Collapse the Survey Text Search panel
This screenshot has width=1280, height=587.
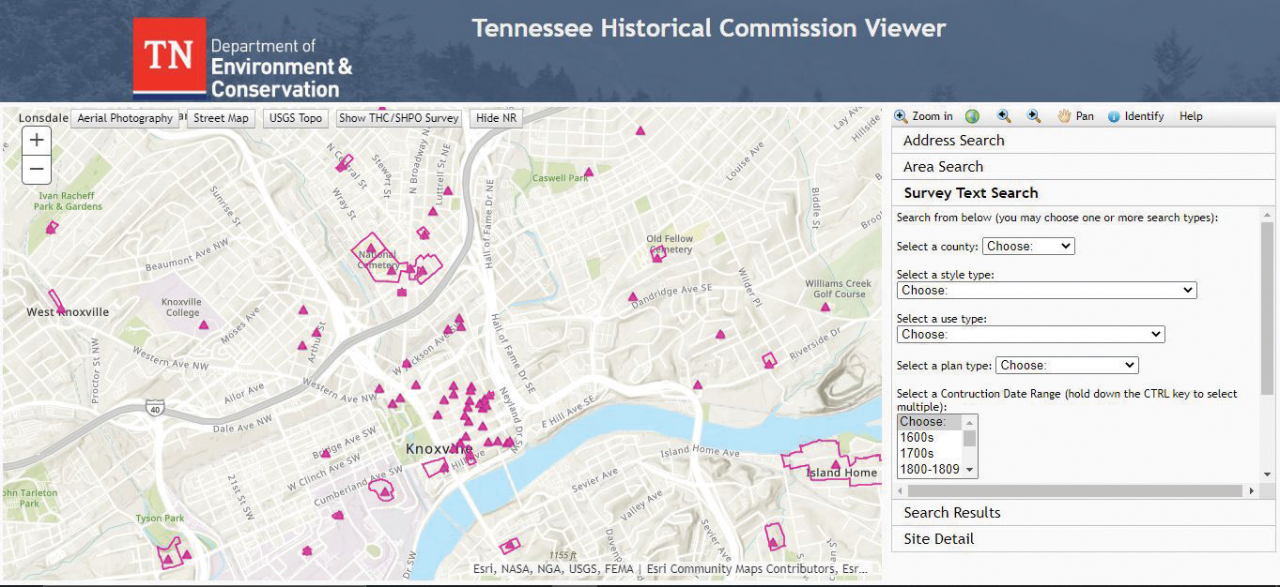1083,193
